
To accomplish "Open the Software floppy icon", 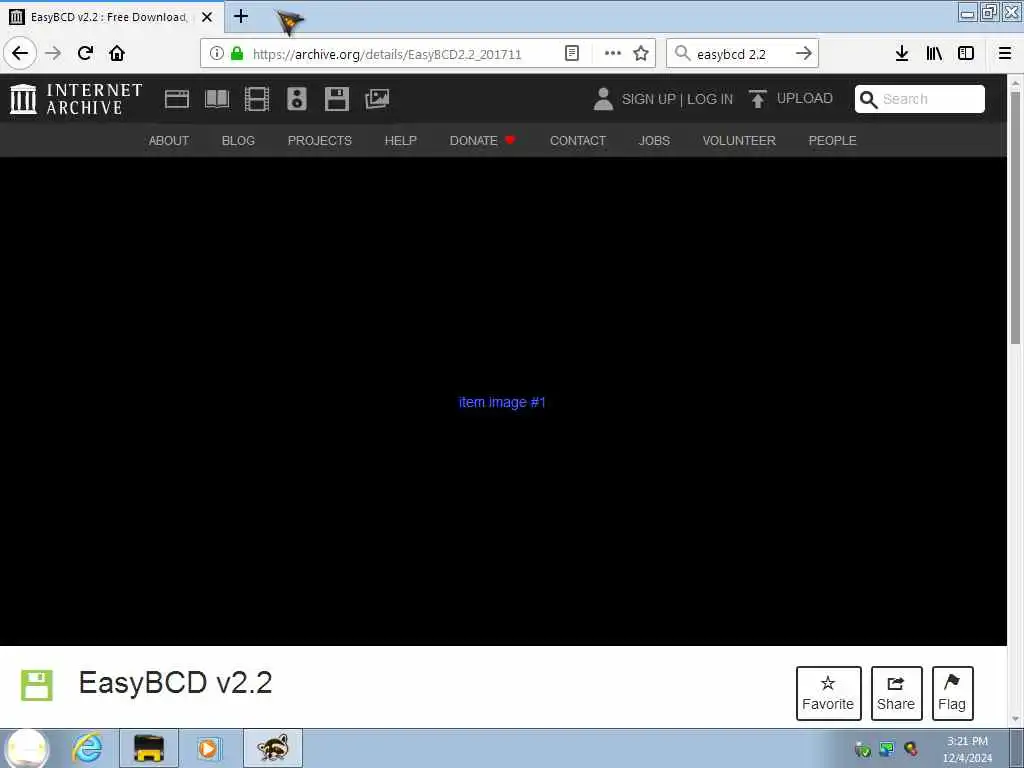I will tap(337, 99).
